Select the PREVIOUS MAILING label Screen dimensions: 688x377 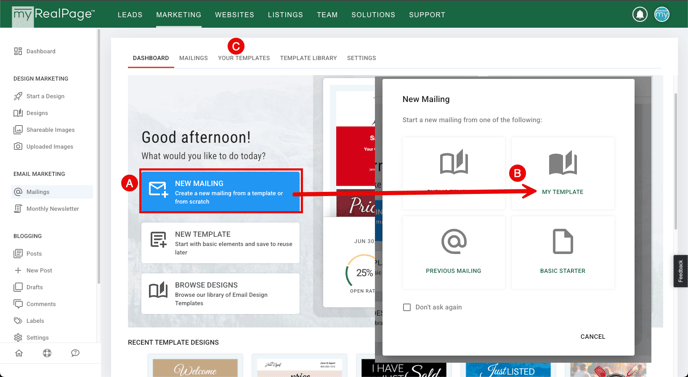click(x=453, y=271)
